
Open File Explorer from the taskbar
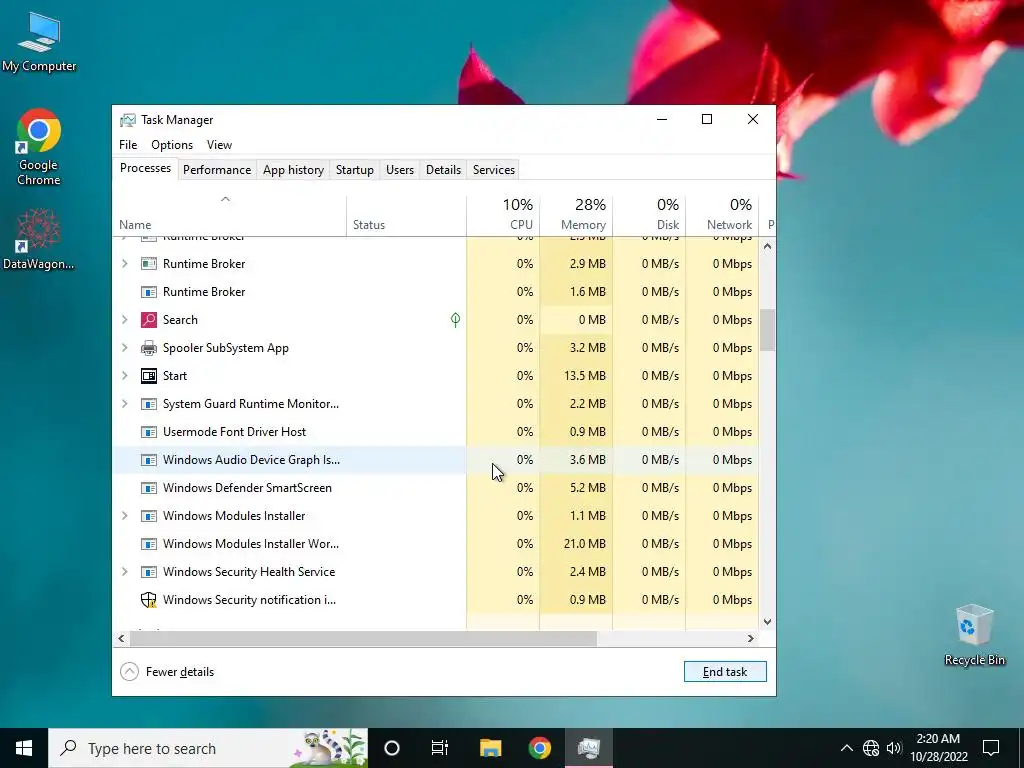(x=490, y=748)
